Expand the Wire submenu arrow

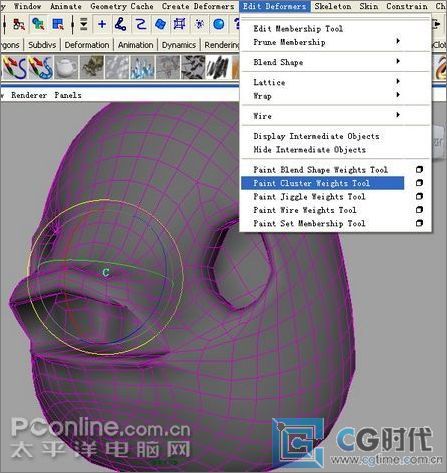click(x=398, y=115)
